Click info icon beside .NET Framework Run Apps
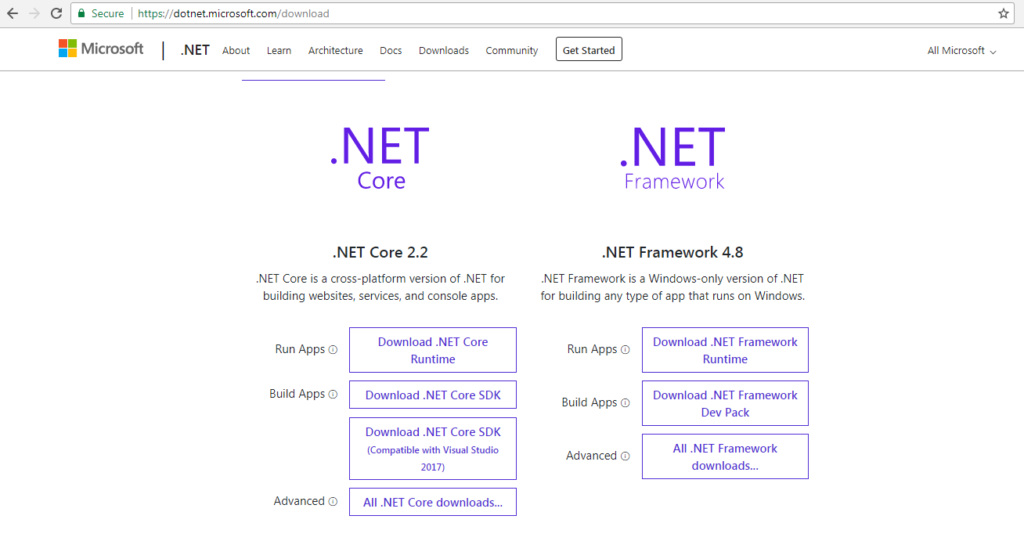 click(626, 350)
